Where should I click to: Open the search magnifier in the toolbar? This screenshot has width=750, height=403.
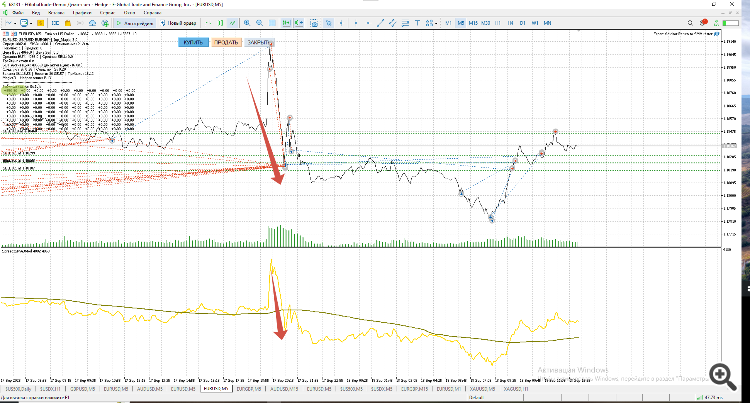[x=690, y=23]
